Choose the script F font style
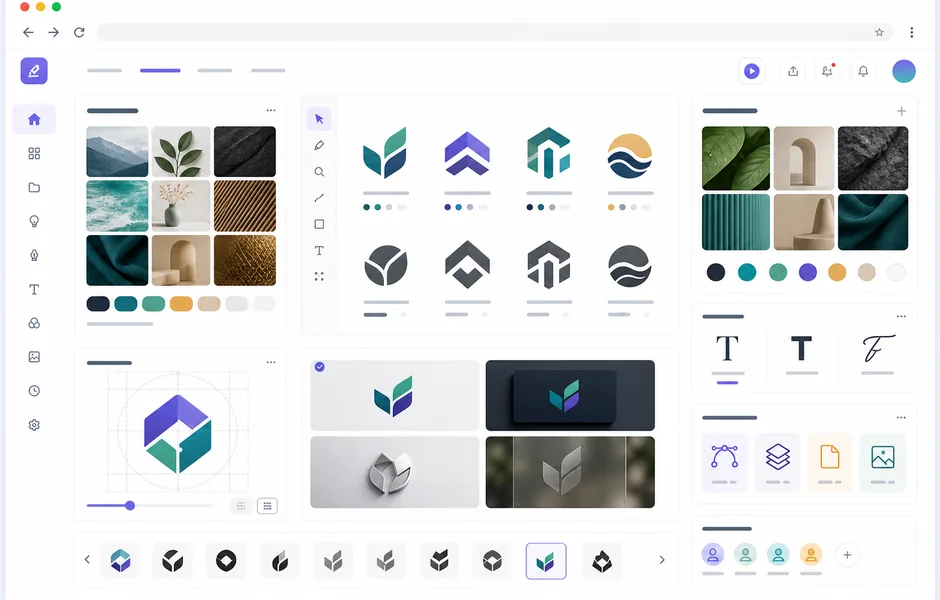Screen dimensions: 940x600 click(x=878, y=348)
